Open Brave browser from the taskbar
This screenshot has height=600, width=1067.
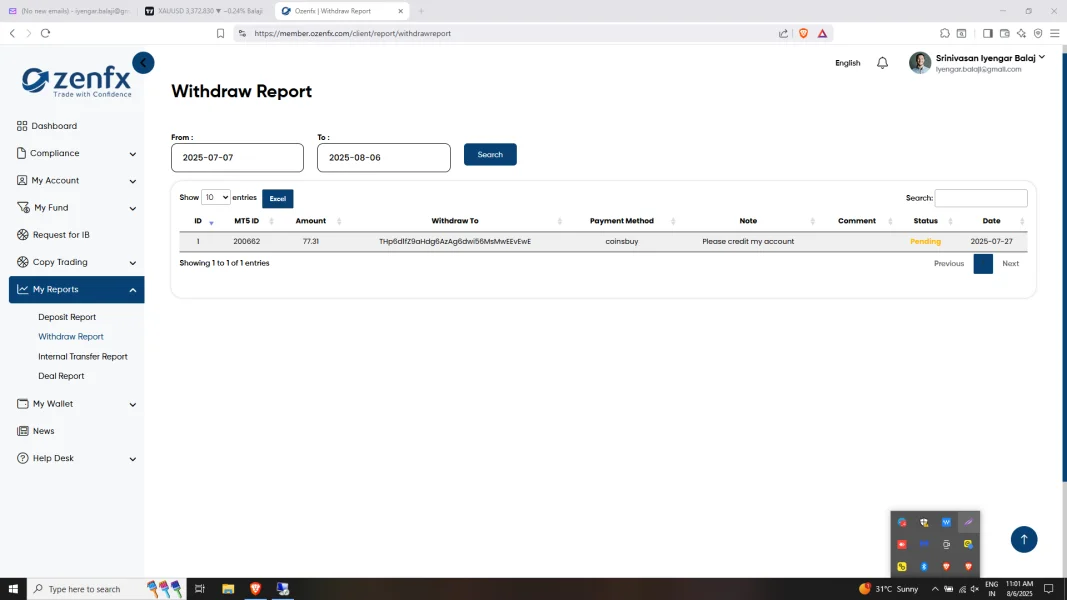(x=255, y=589)
